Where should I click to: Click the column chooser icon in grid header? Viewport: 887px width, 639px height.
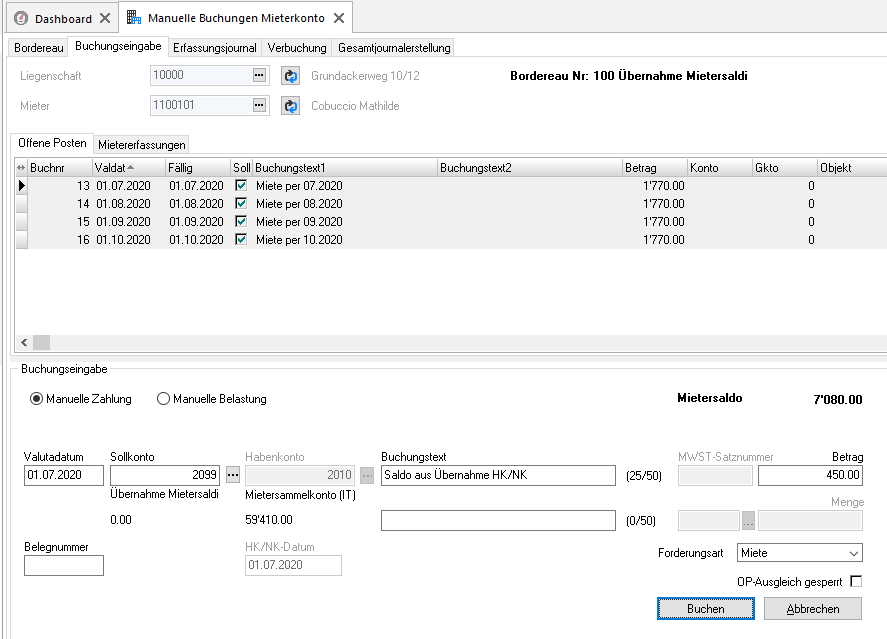point(21,168)
